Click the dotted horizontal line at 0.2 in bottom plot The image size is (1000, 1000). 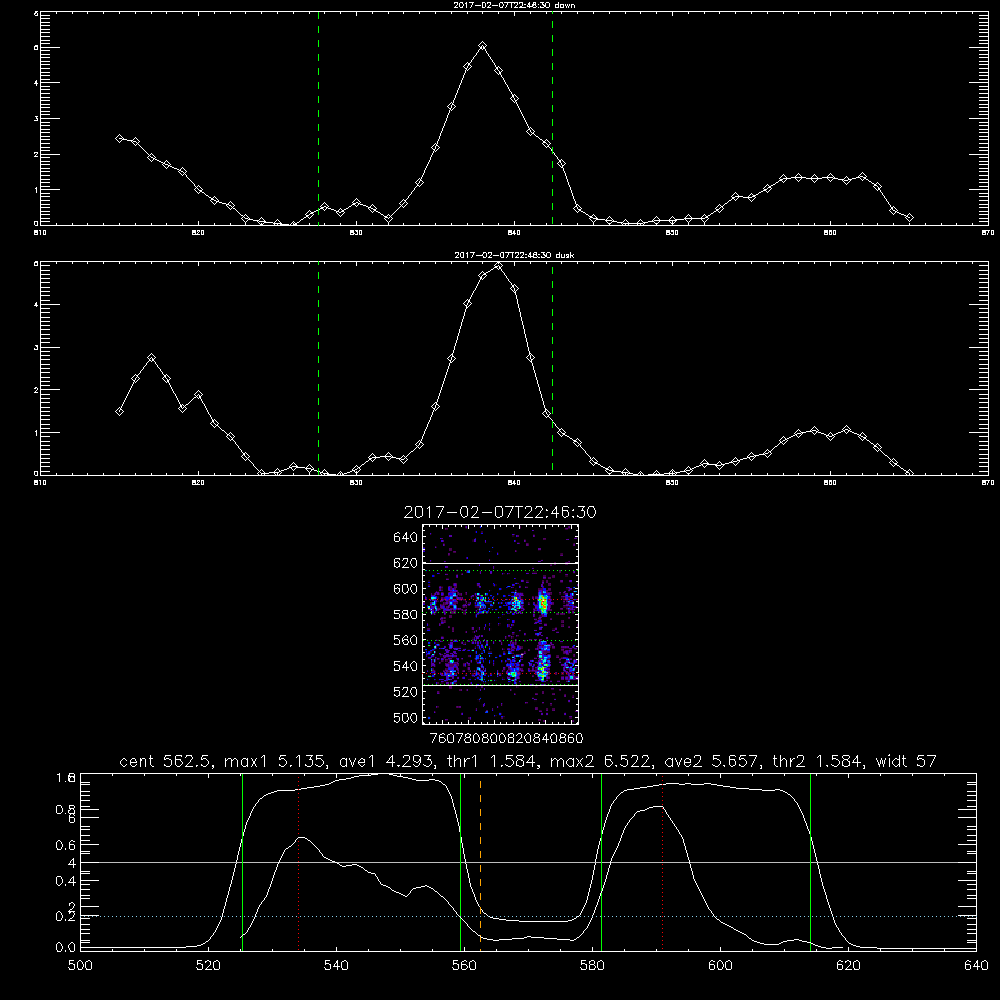click(x=528, y=916)
